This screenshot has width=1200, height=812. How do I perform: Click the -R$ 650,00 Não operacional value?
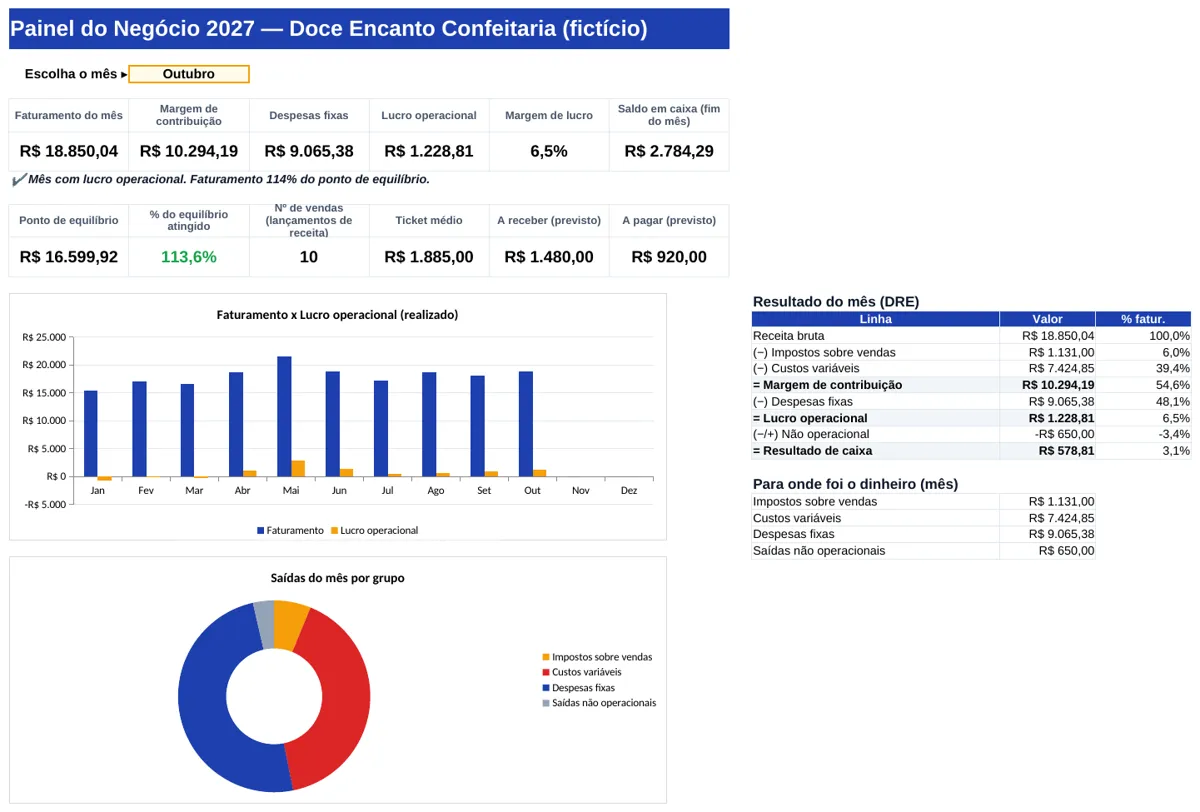(x=1065, y=434)
